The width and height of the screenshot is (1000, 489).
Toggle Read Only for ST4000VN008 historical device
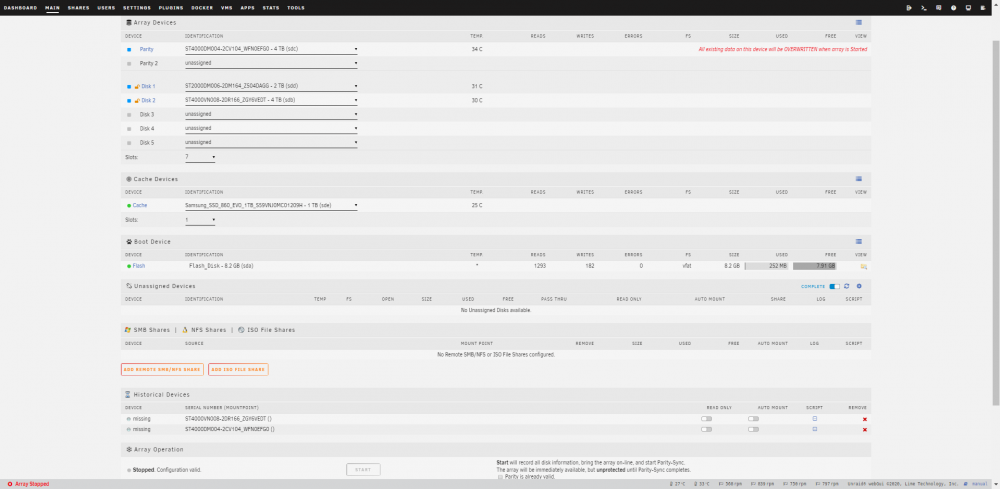(706, 419)
